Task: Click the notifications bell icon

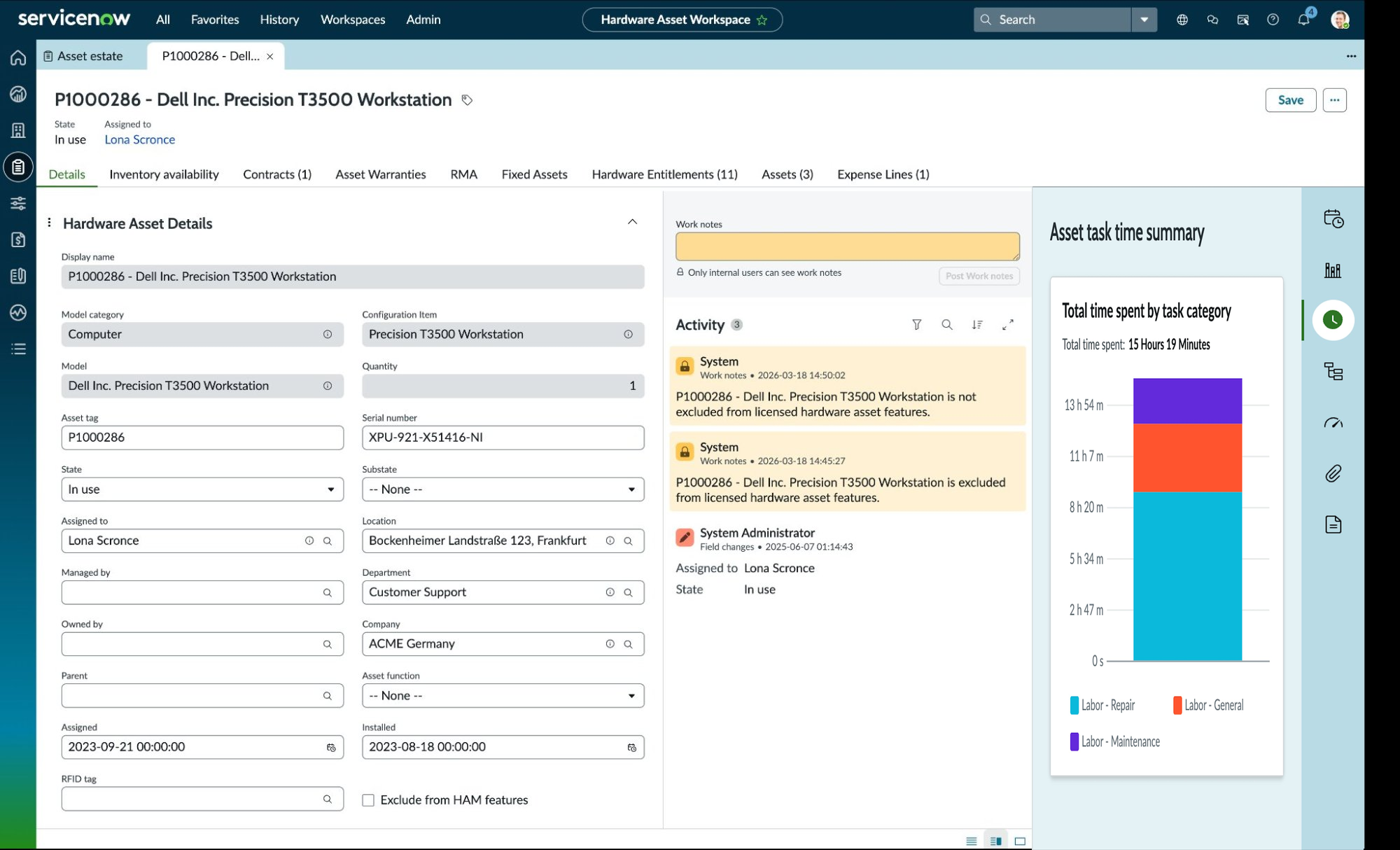Action: click(1303, 20)
